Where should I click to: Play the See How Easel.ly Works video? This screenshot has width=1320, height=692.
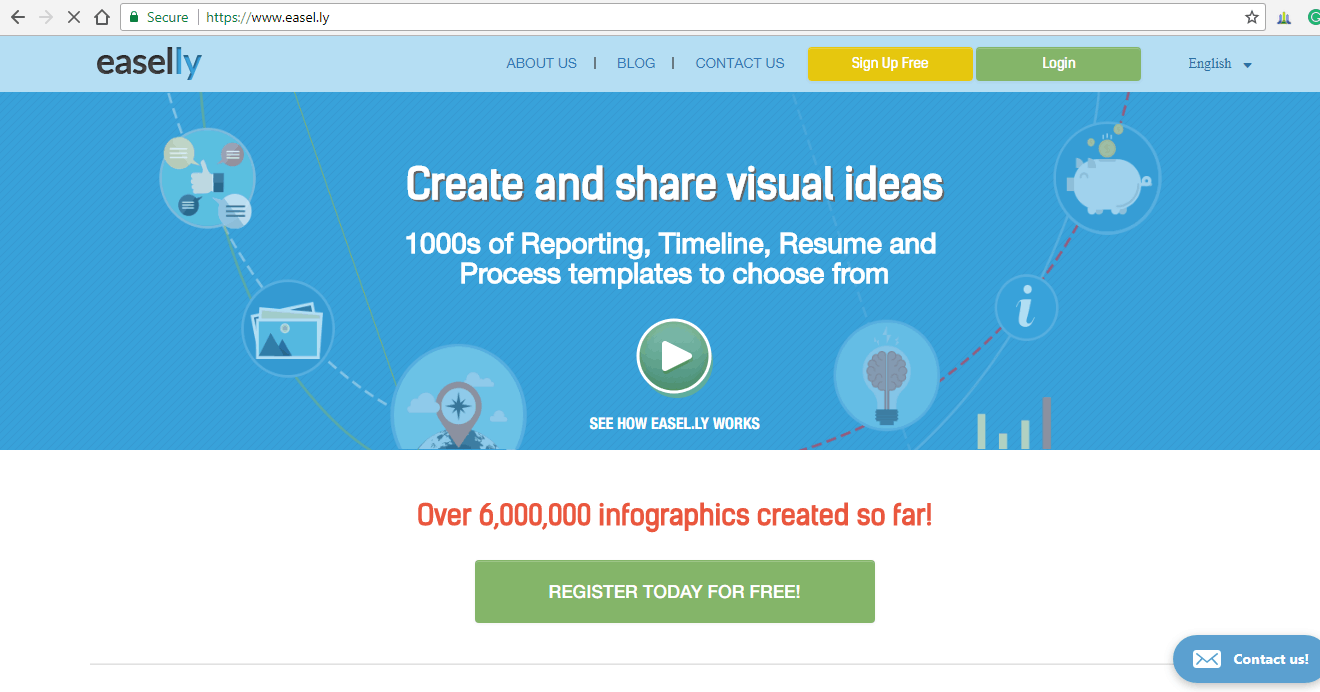coord(674,356)
